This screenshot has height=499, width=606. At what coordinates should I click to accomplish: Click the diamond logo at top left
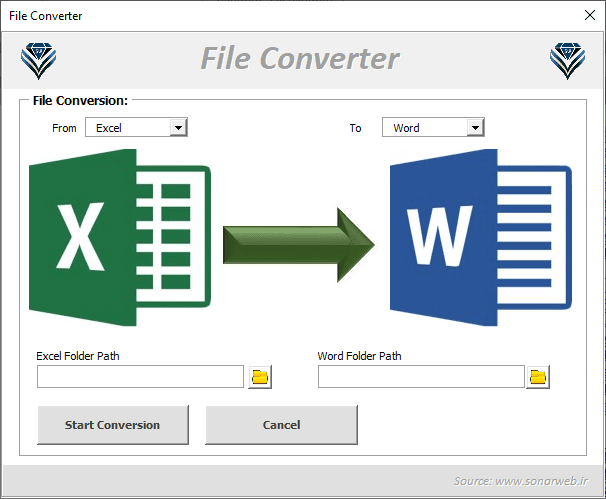coord(38,61)
